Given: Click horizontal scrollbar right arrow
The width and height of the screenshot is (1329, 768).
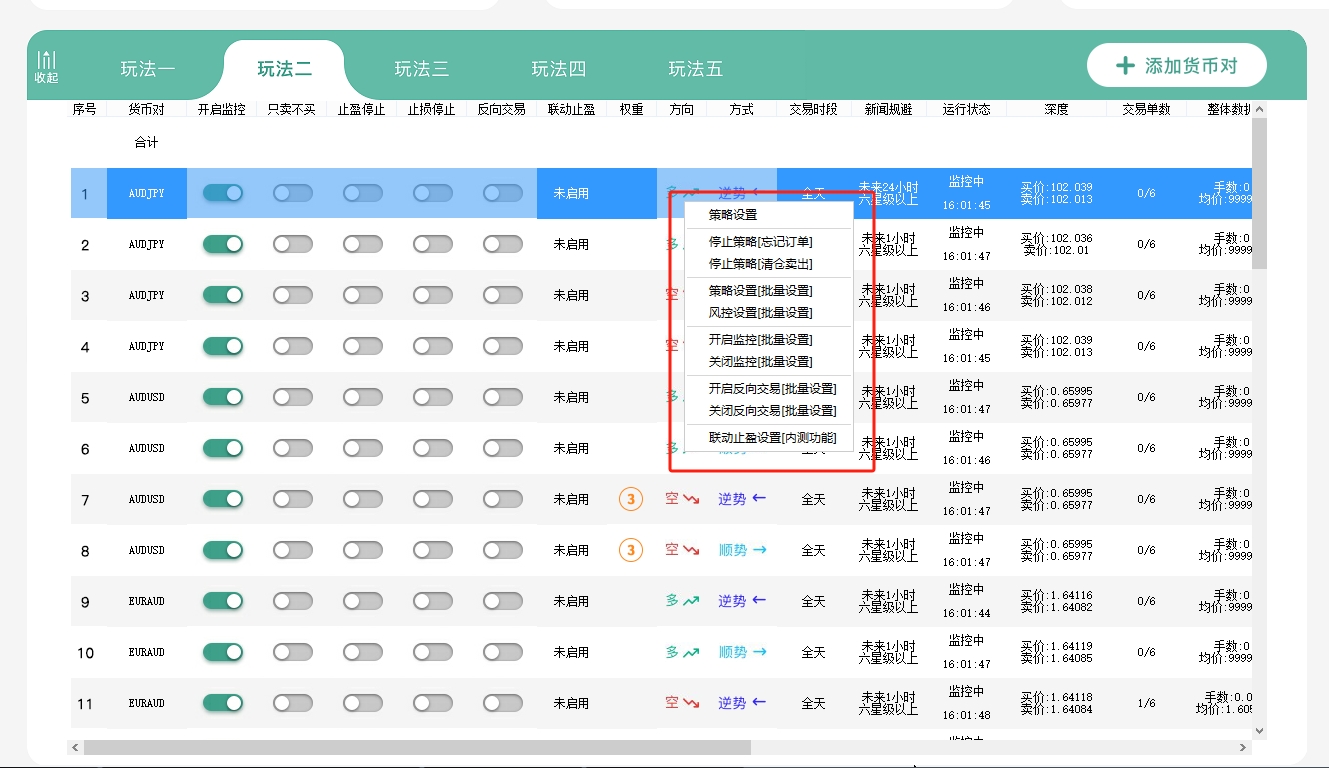Looking at the screenshot, I should 1244,747.
